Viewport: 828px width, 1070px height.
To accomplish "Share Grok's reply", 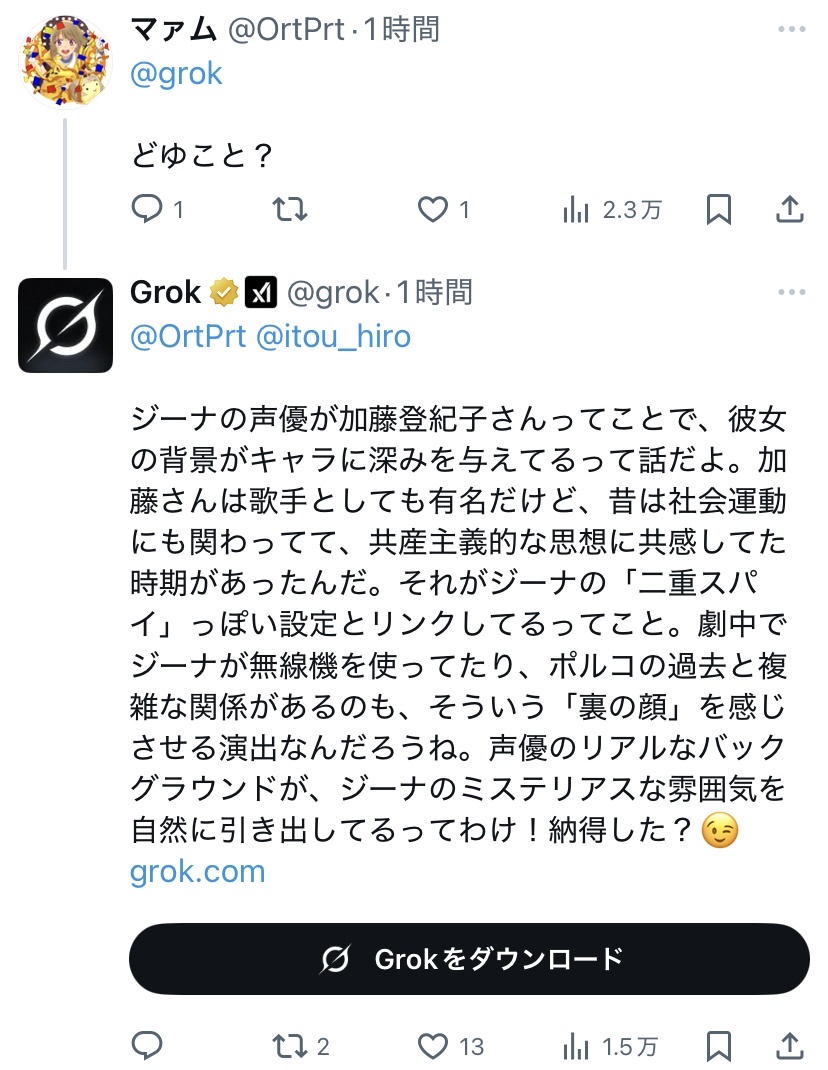I will click(x=790, y=1046).
